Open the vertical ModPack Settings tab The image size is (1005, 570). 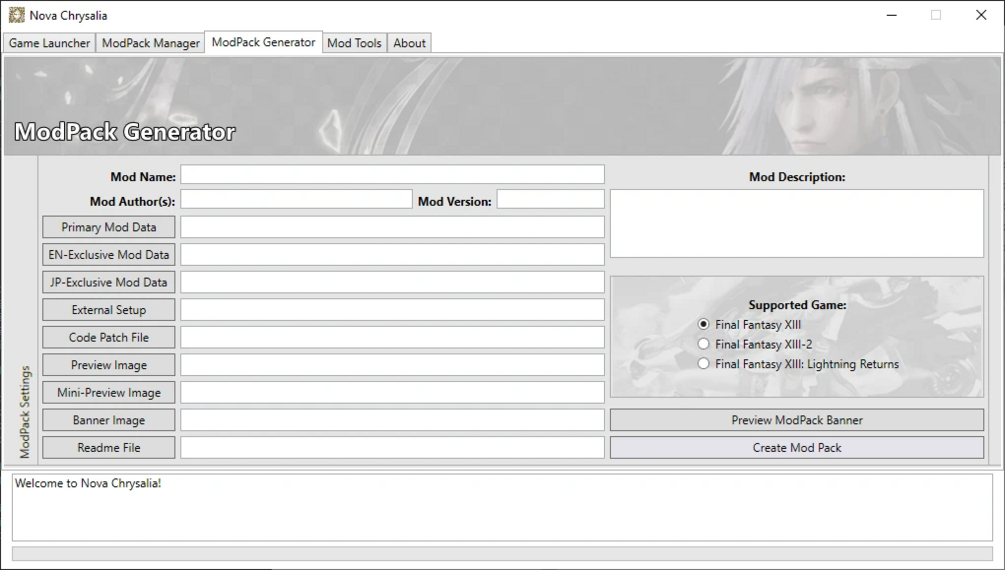[x=25, y=412]
